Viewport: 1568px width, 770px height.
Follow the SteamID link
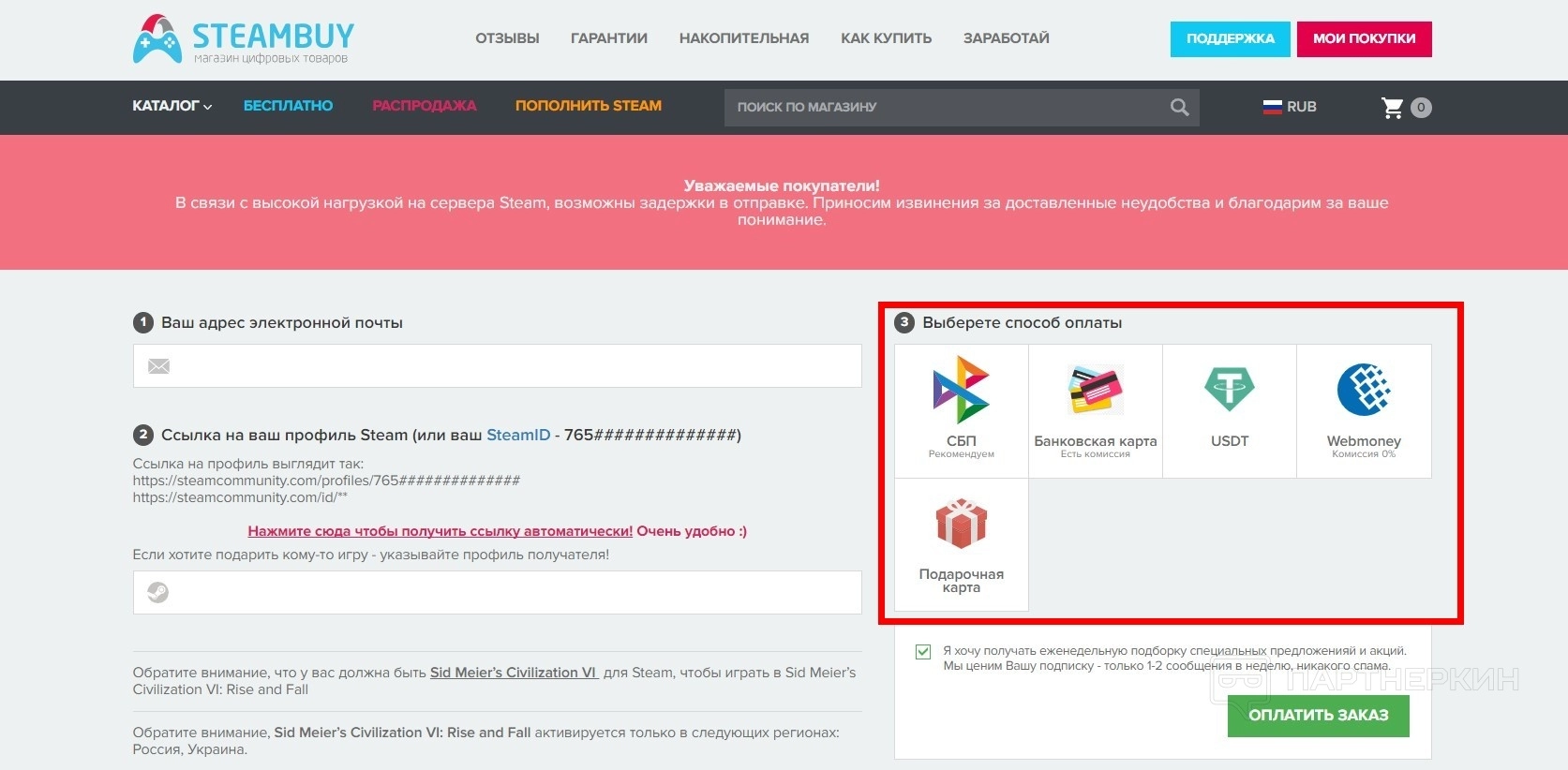(518, 435)
